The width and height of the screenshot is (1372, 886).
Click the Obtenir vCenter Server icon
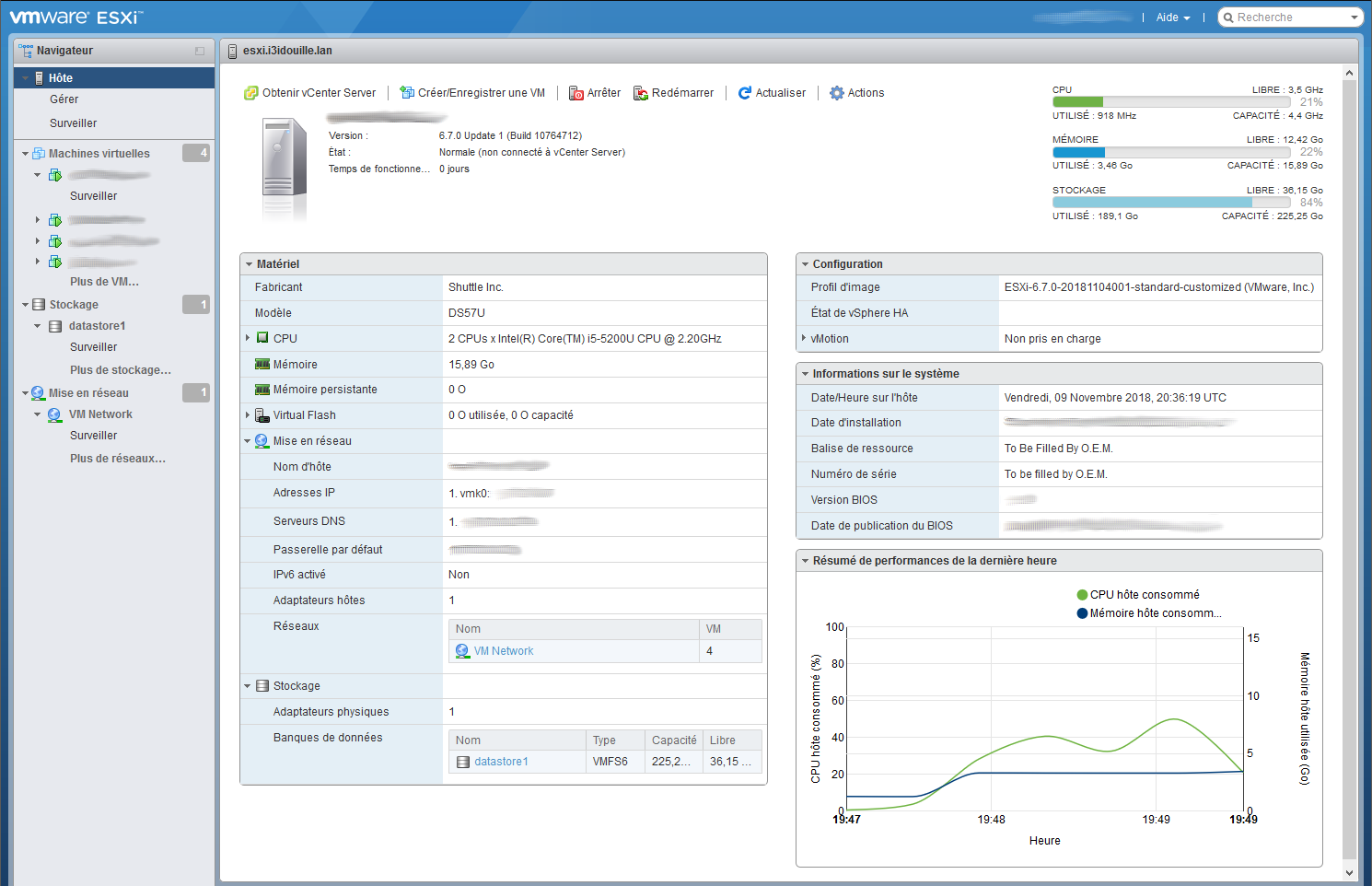[x=250, y=93]
